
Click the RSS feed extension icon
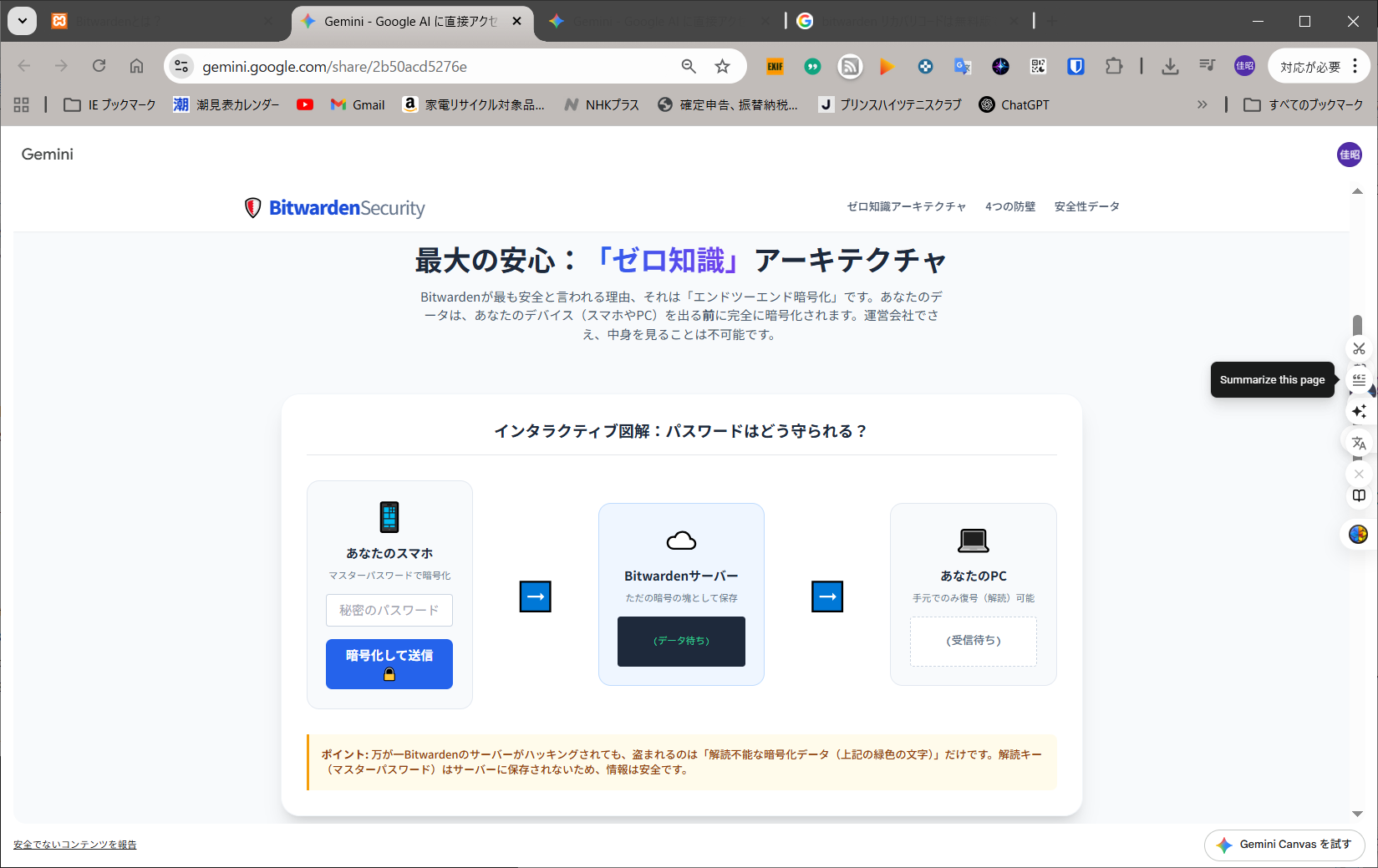point(850,66)
